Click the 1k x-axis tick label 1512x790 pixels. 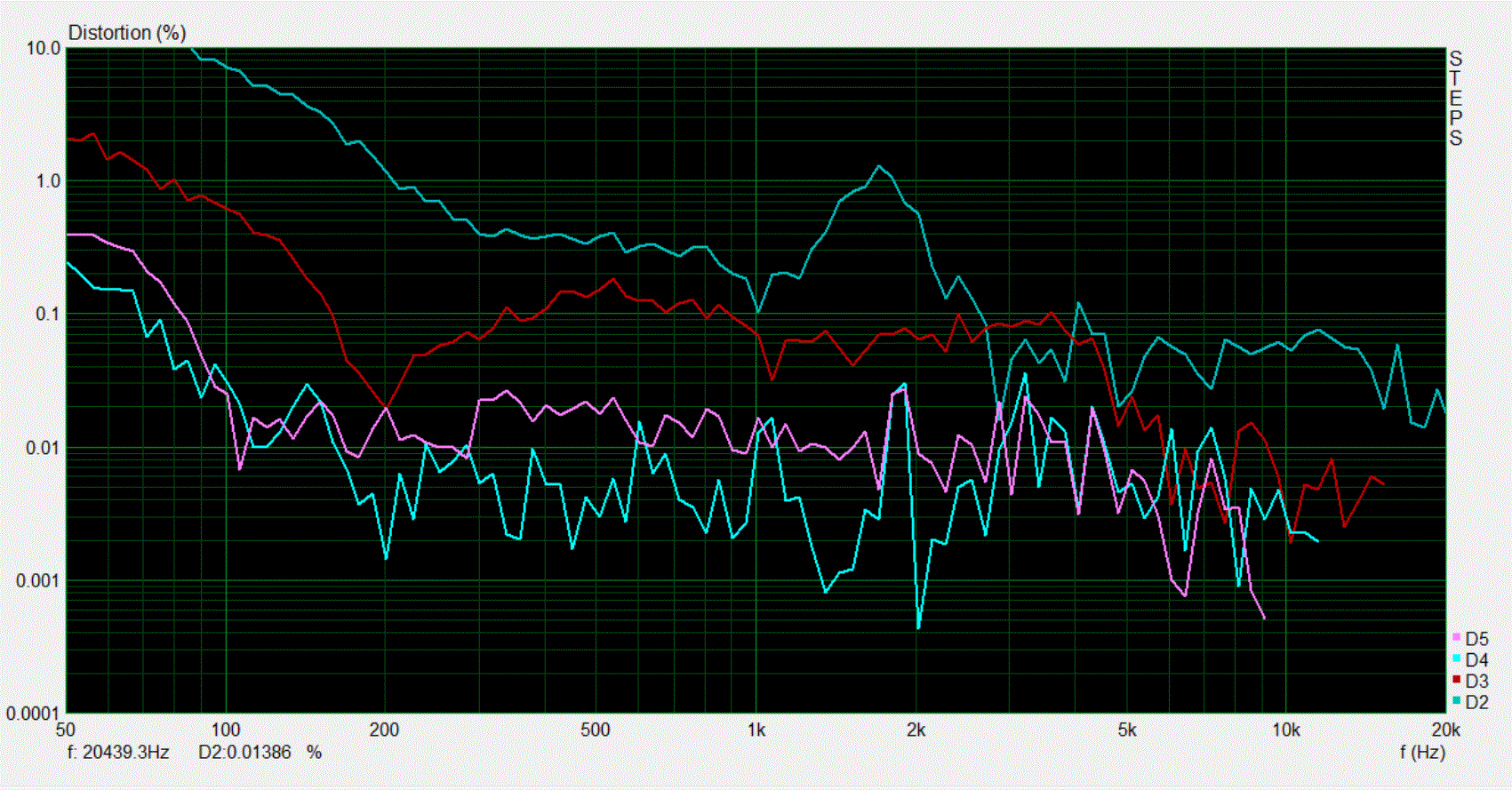tap(756, 730)
